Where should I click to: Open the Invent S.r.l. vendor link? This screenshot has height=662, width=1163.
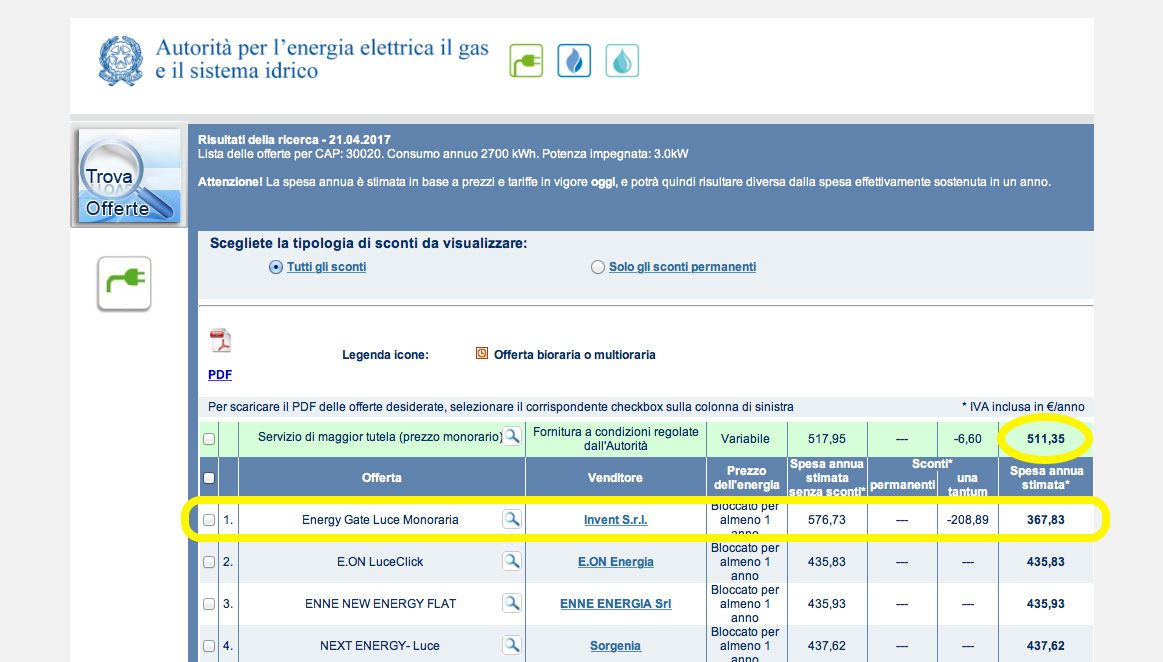pyautogui.click(x=616, y=520)
